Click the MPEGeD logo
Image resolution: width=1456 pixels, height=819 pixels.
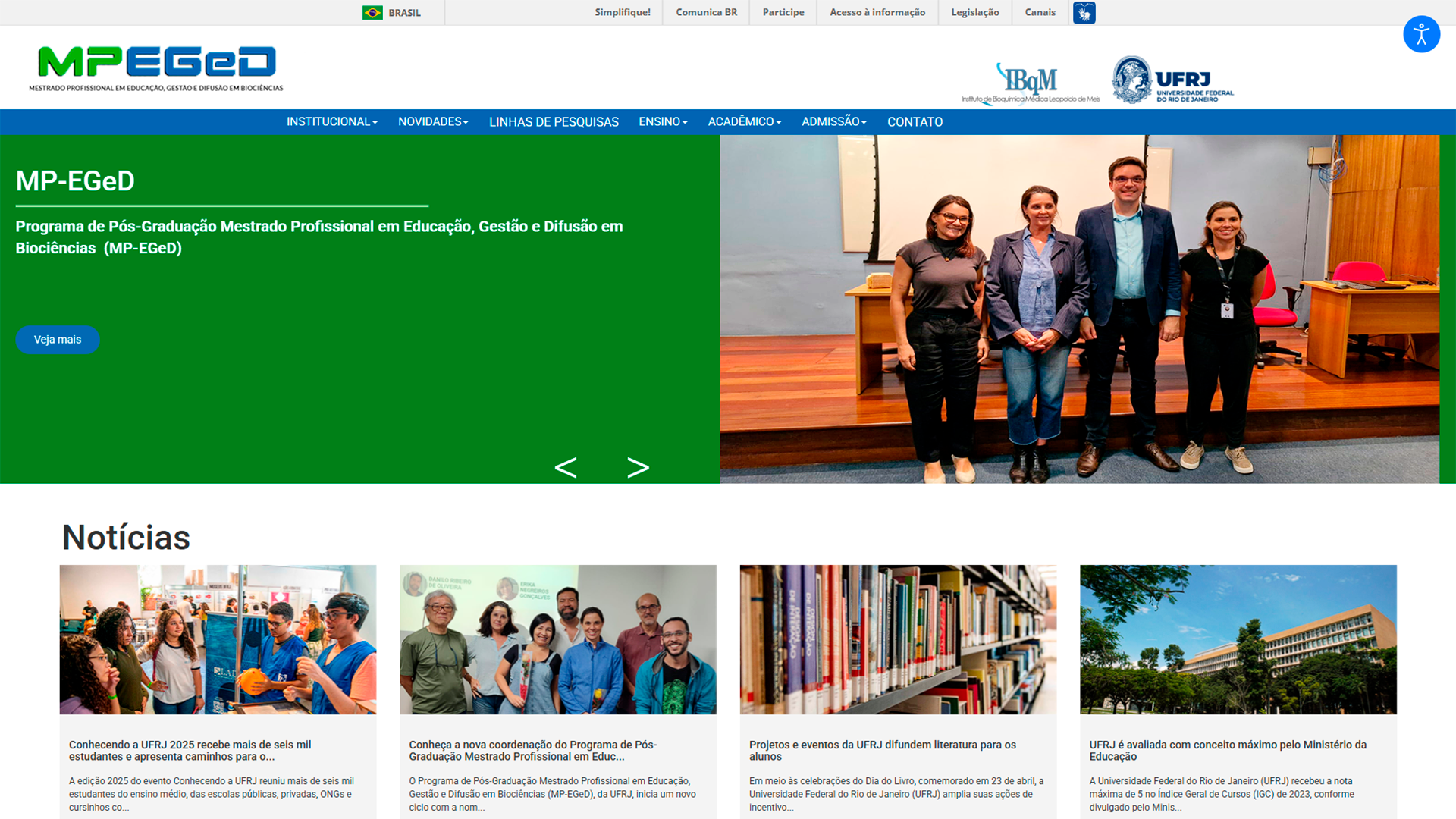(156, 68)
